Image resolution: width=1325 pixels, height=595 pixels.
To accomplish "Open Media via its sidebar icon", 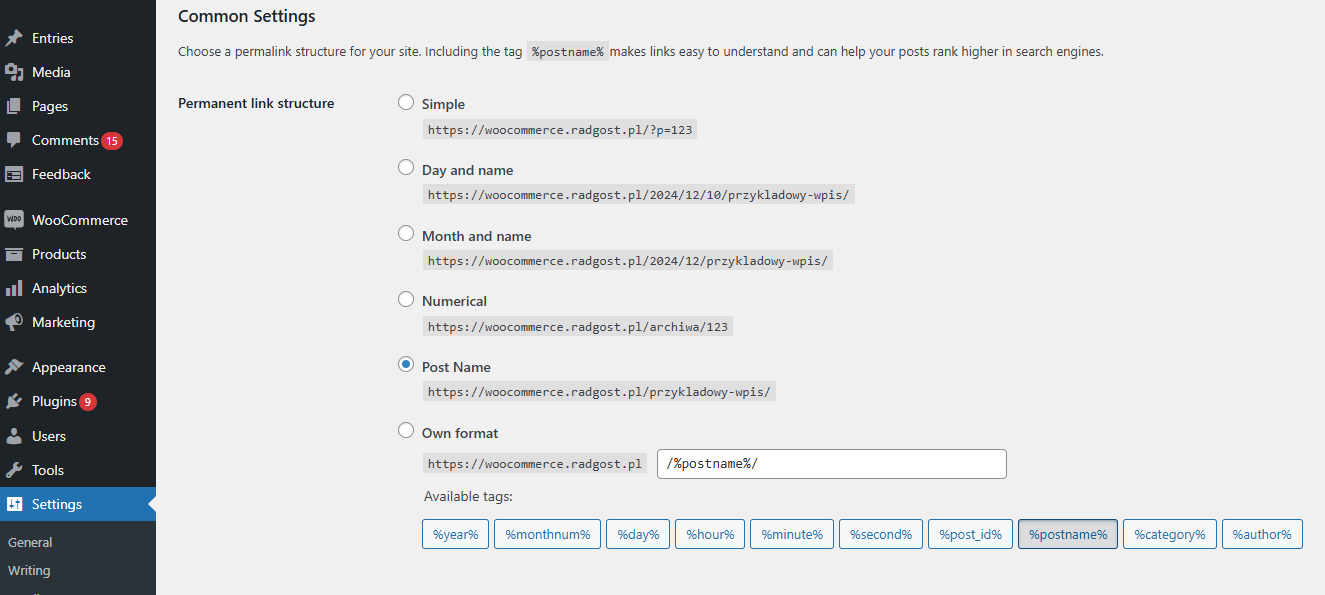I will tap(14, 72).
